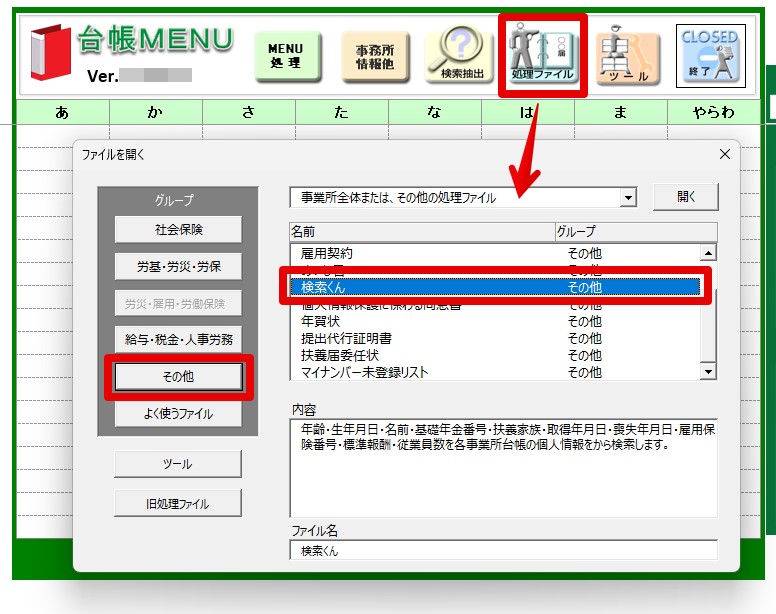Viewport: 776px width, 614px height.
Task: Select the 検索くん list row
Action: 495,287
